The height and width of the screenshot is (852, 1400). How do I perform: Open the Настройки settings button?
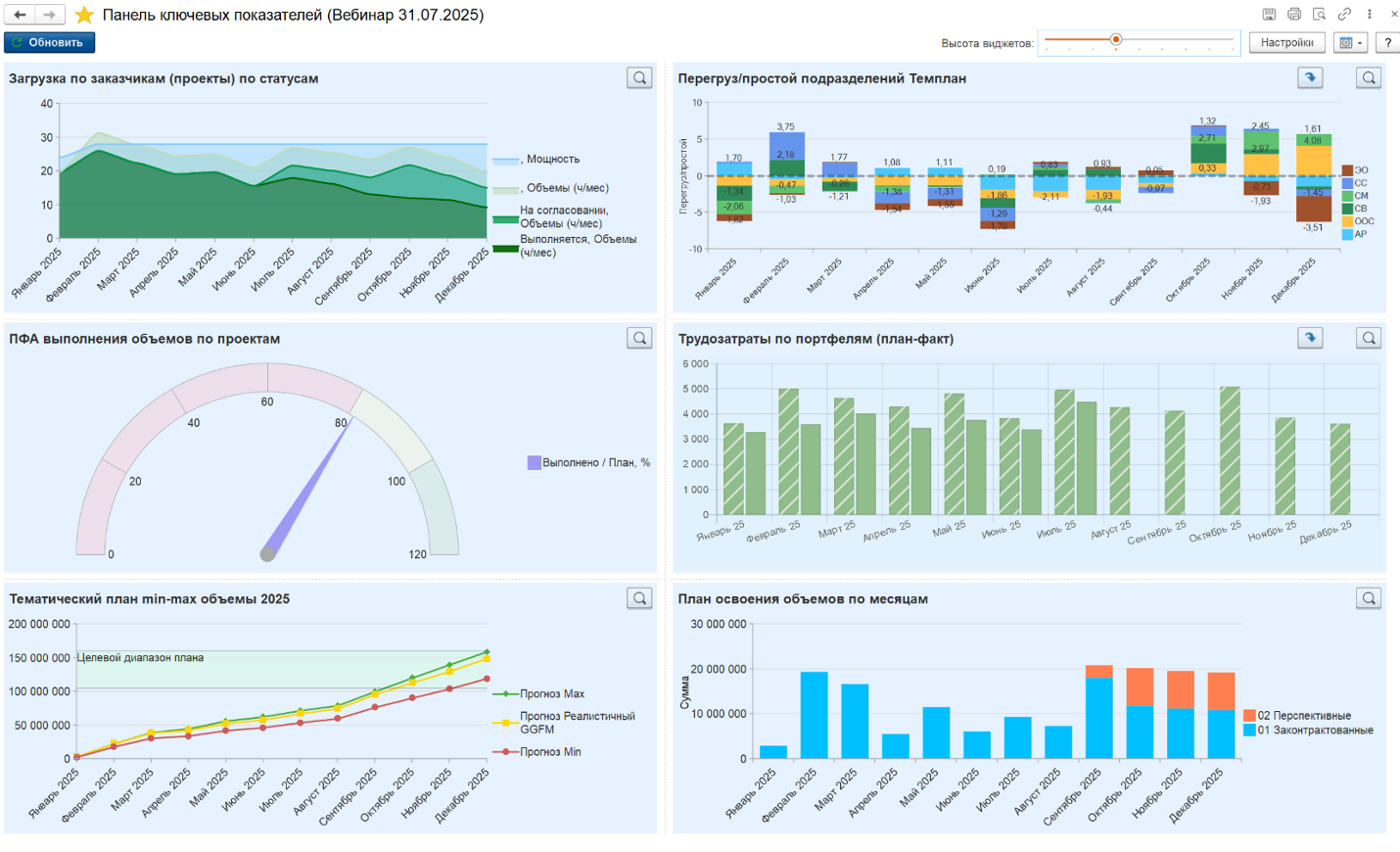point(1286,43)
